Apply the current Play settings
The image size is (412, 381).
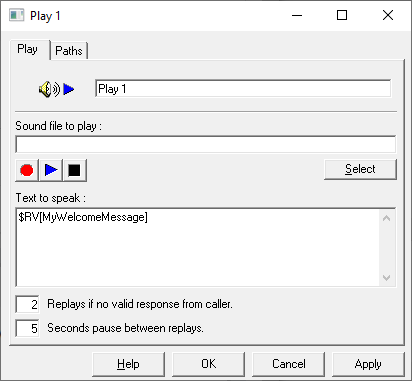tap(368, 364)
